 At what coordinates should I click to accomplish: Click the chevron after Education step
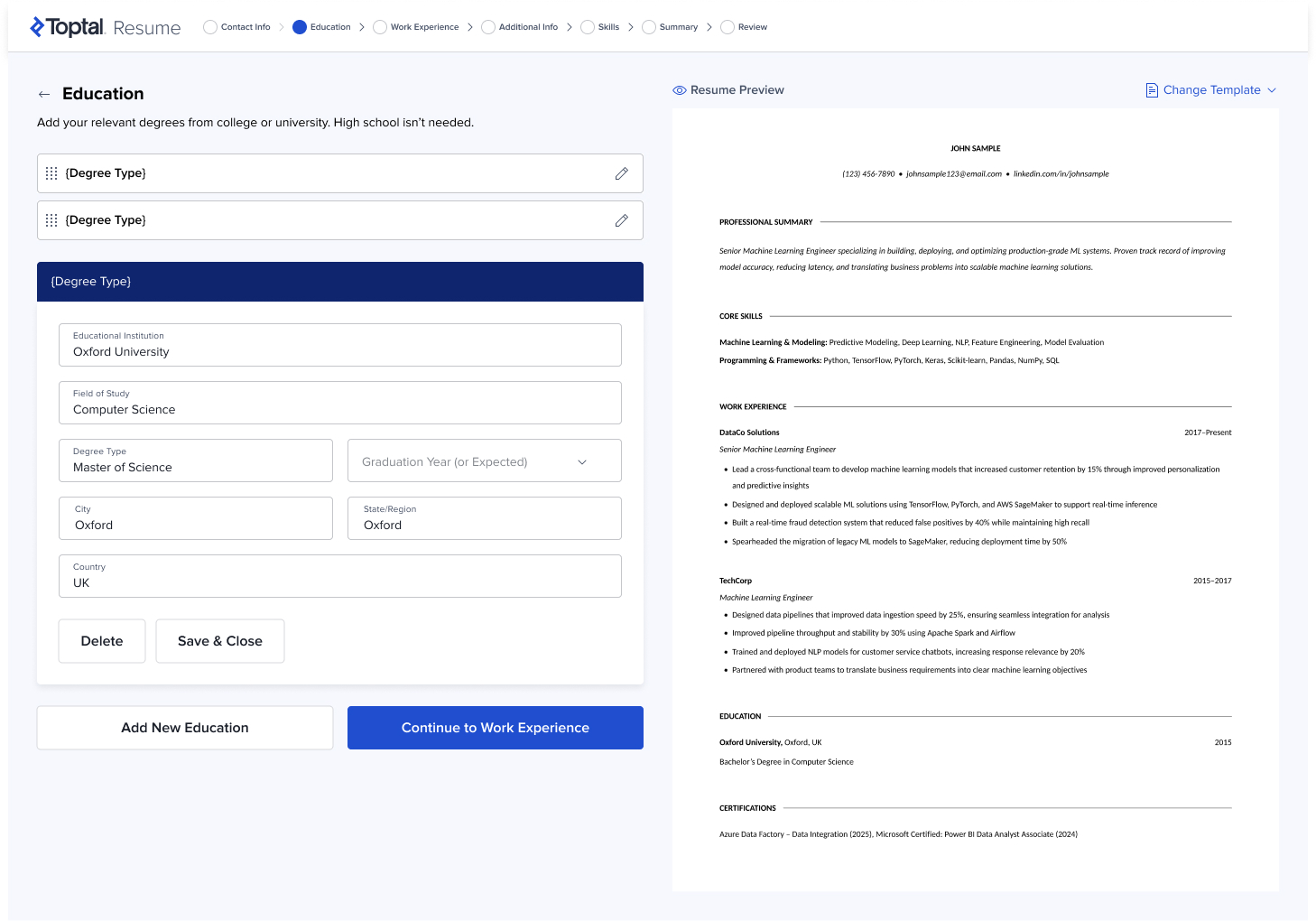click(362, 27)
